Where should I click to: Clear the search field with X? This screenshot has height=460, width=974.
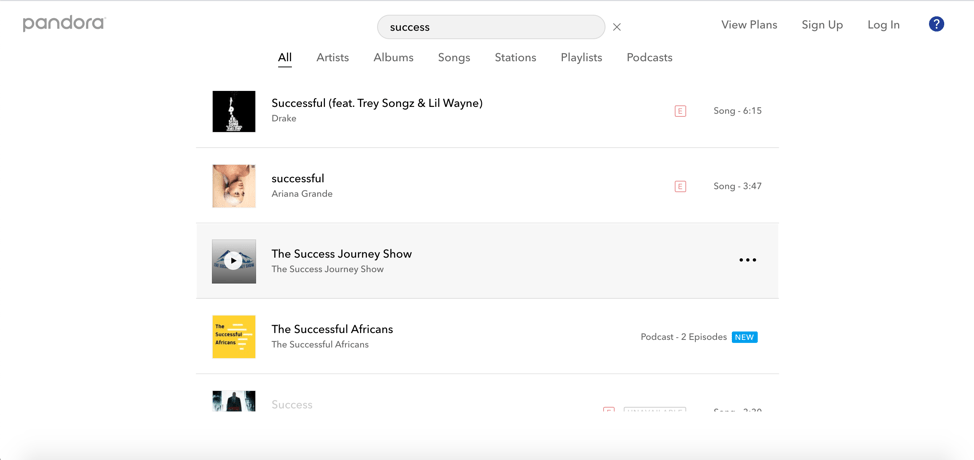(x=617, y=27)
